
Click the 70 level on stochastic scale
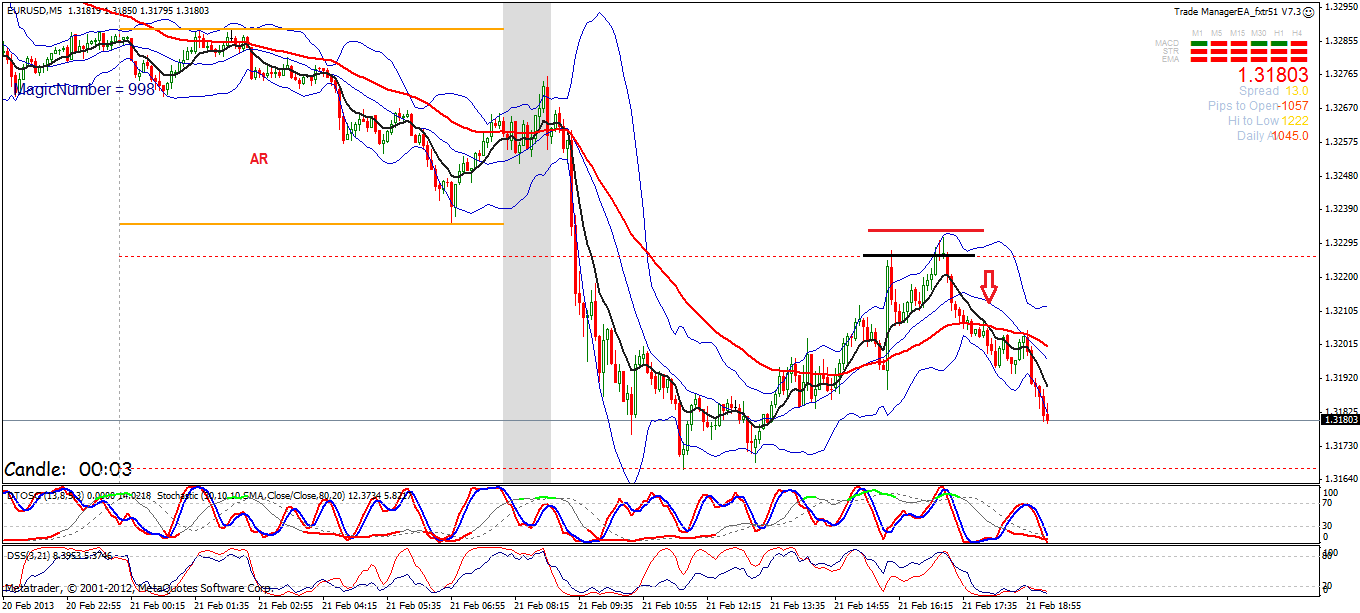(x=1328, y=504)
